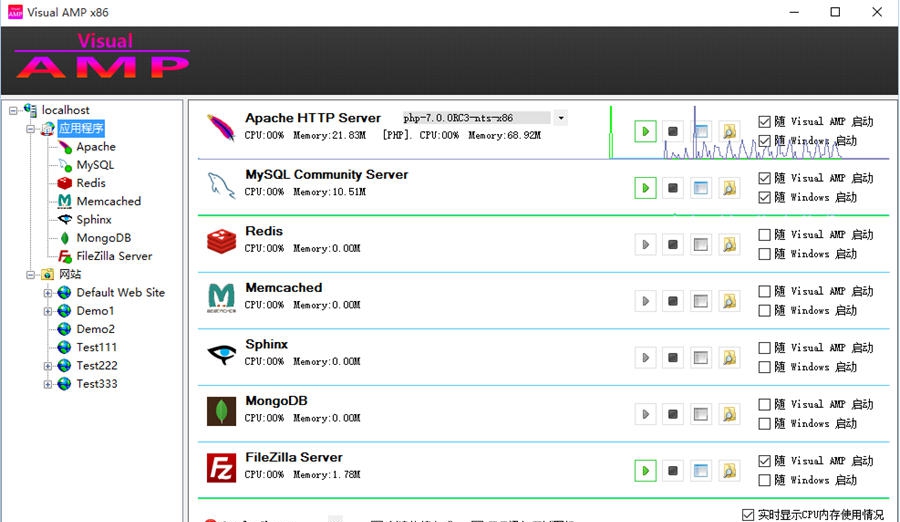
Task: Collapse the localhost tree node
Action: tap(13, 110)
